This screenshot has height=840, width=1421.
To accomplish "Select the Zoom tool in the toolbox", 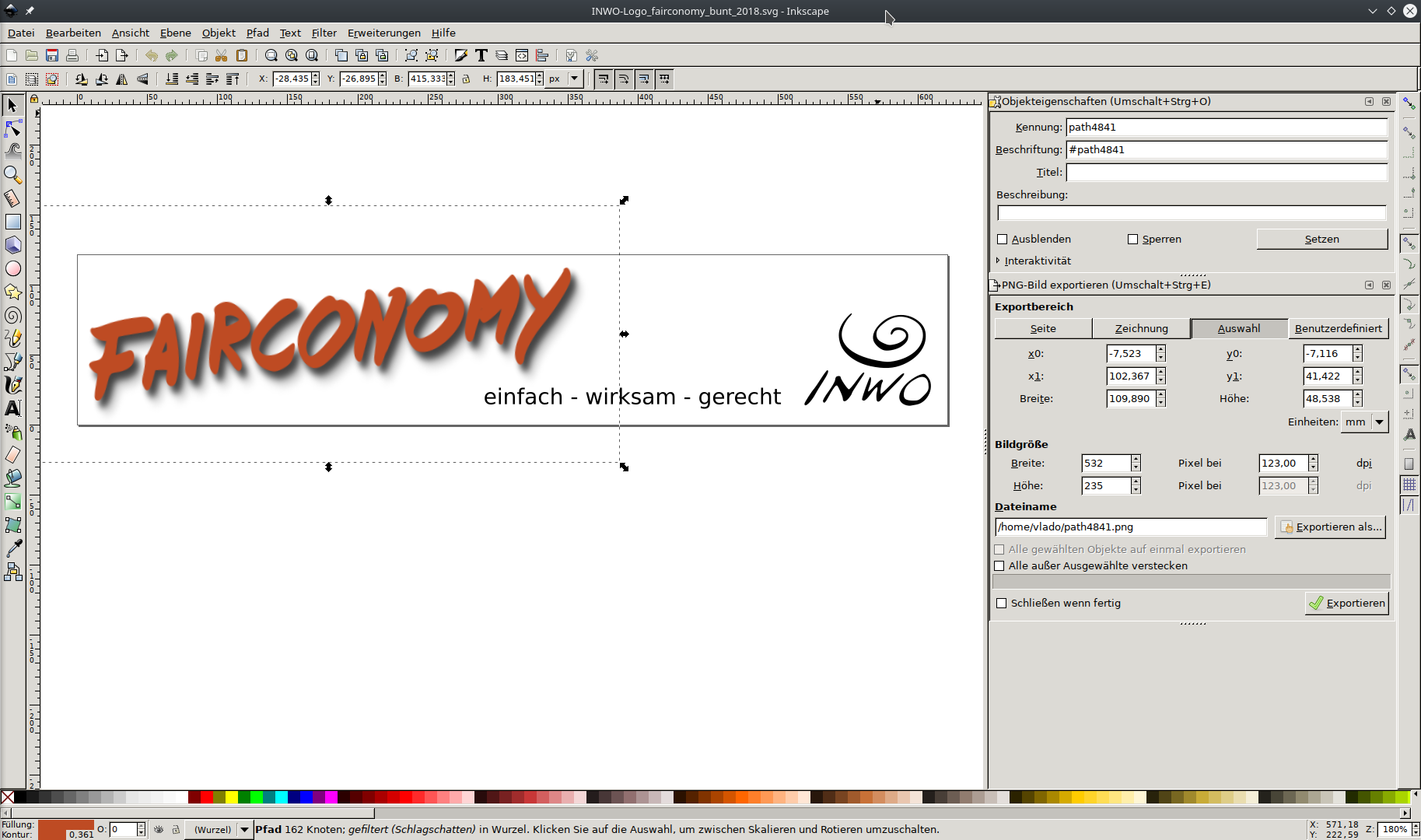I will 13,175.
